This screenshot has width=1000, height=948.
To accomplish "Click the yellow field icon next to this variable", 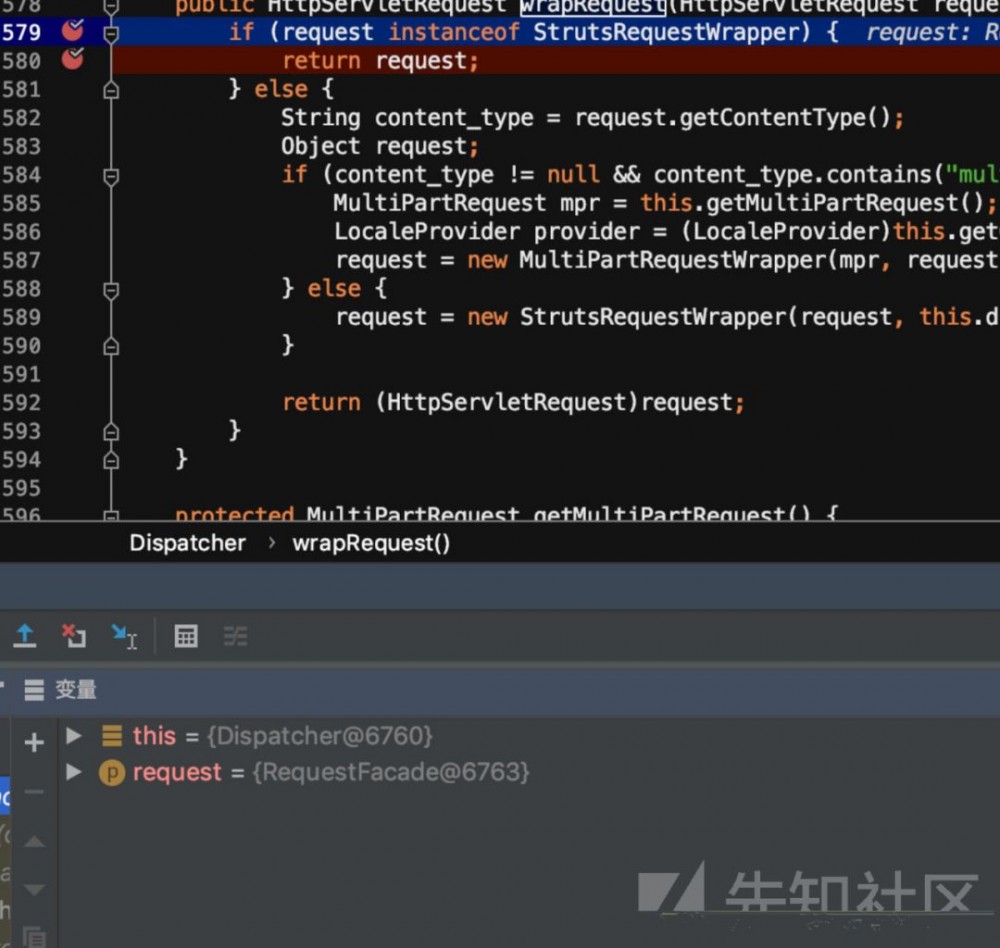I will pos(112,736).
